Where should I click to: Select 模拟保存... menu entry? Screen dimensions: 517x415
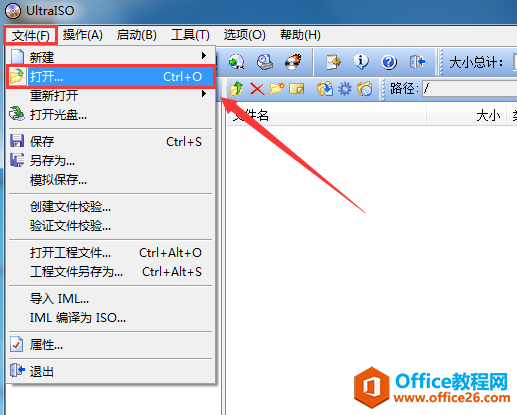110,180
